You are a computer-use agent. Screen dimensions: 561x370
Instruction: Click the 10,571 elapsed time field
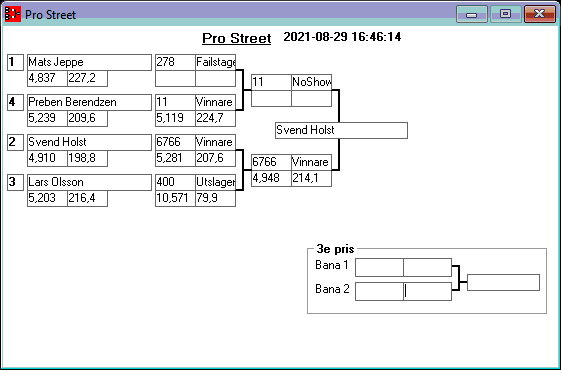tap(175, 198)
